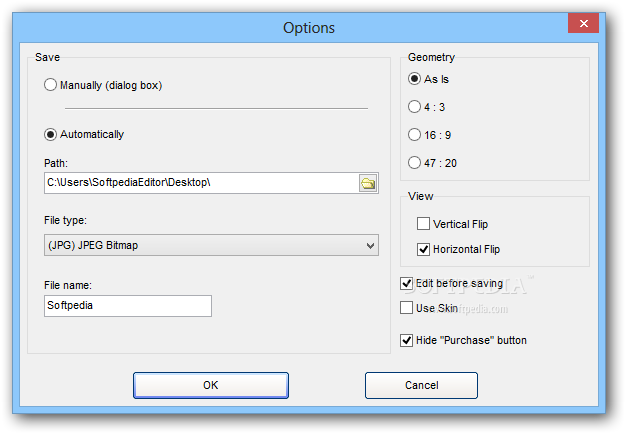626x434 pixels.
Task: Focus the File name field containing Softpedia
Action: click(x=128, y=306)
